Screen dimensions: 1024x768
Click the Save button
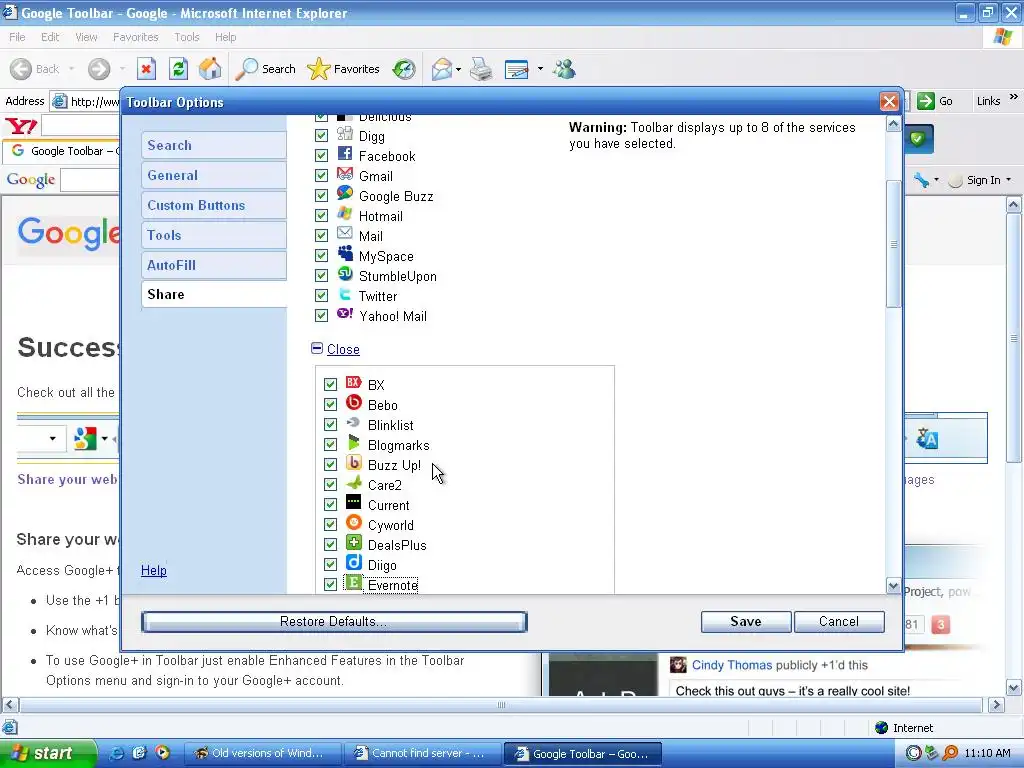(x=746, y=622)
